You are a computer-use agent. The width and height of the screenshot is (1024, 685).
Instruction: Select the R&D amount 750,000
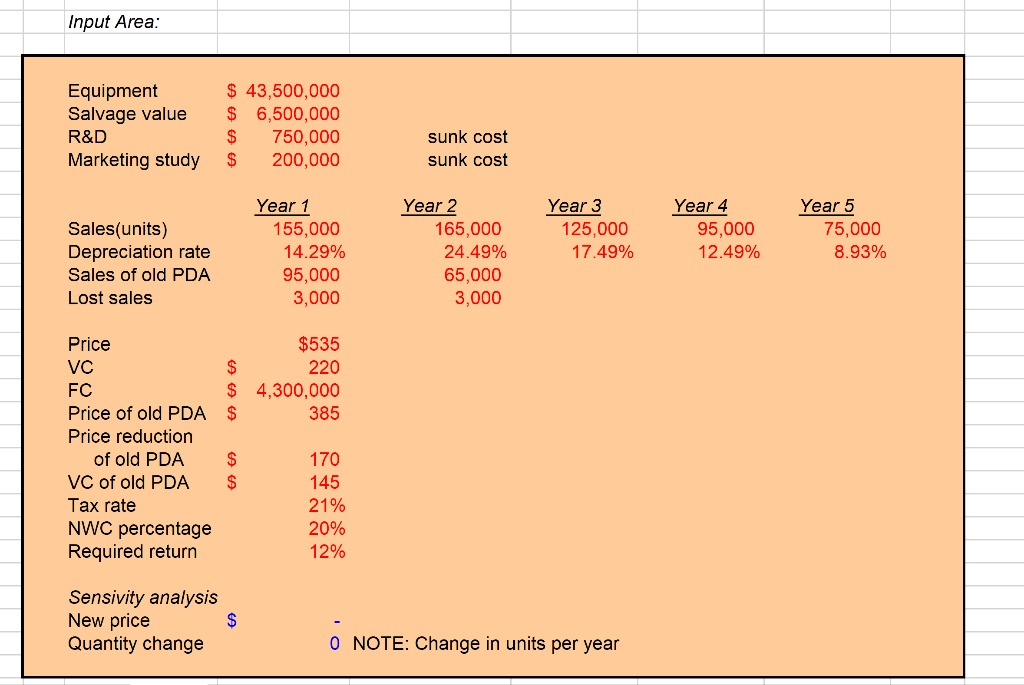(x=306, y=136)
